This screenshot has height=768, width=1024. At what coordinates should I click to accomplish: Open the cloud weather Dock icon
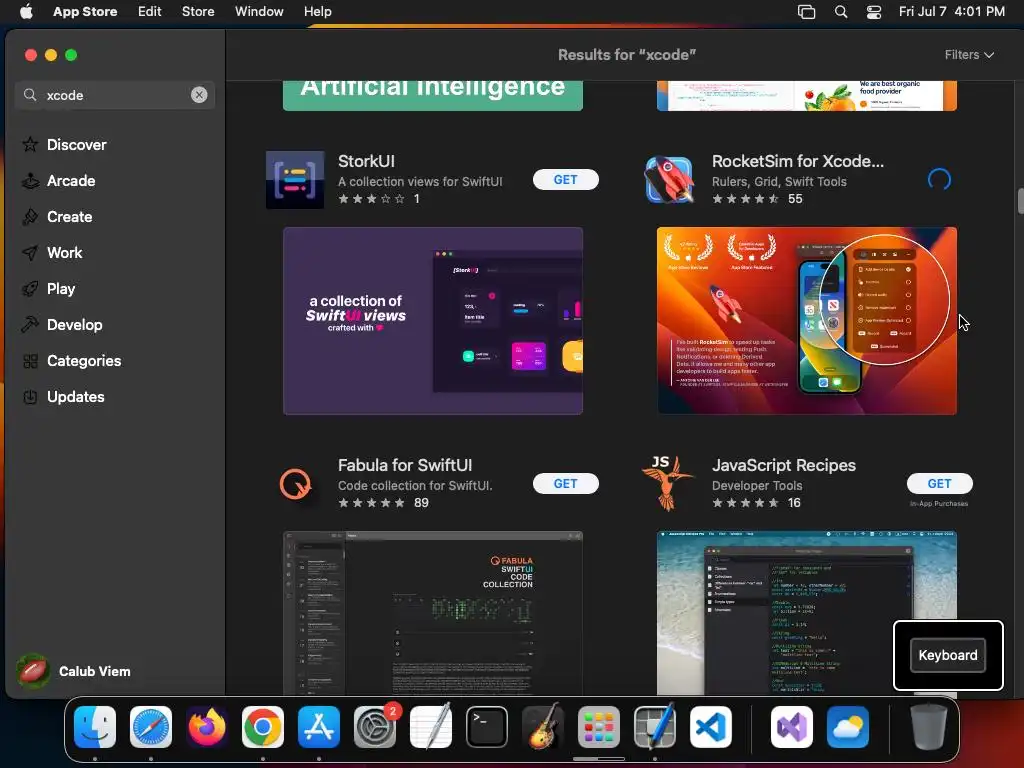click(x=848, y=727)
